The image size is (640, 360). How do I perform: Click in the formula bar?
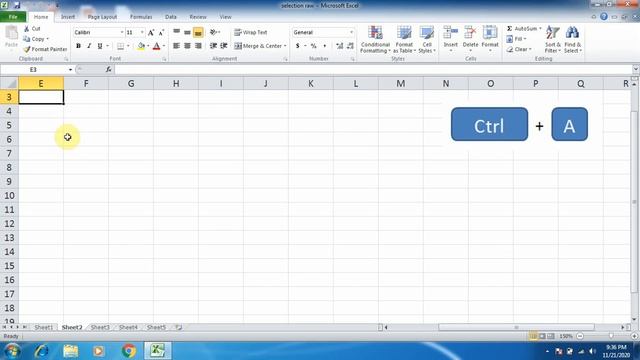click(373, 70)
